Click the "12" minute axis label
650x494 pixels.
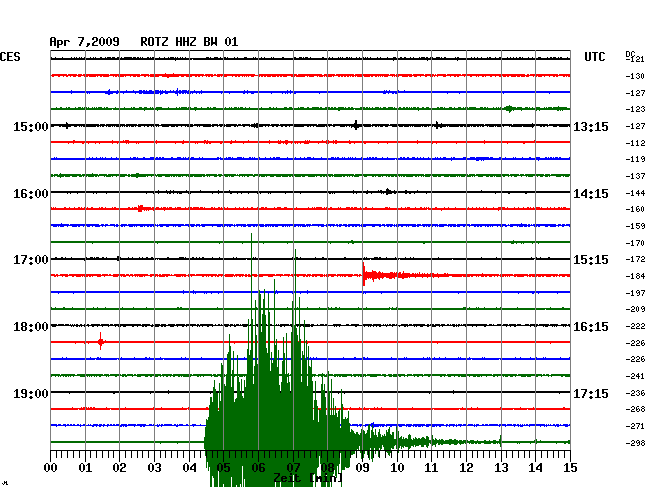pos(466,468)
